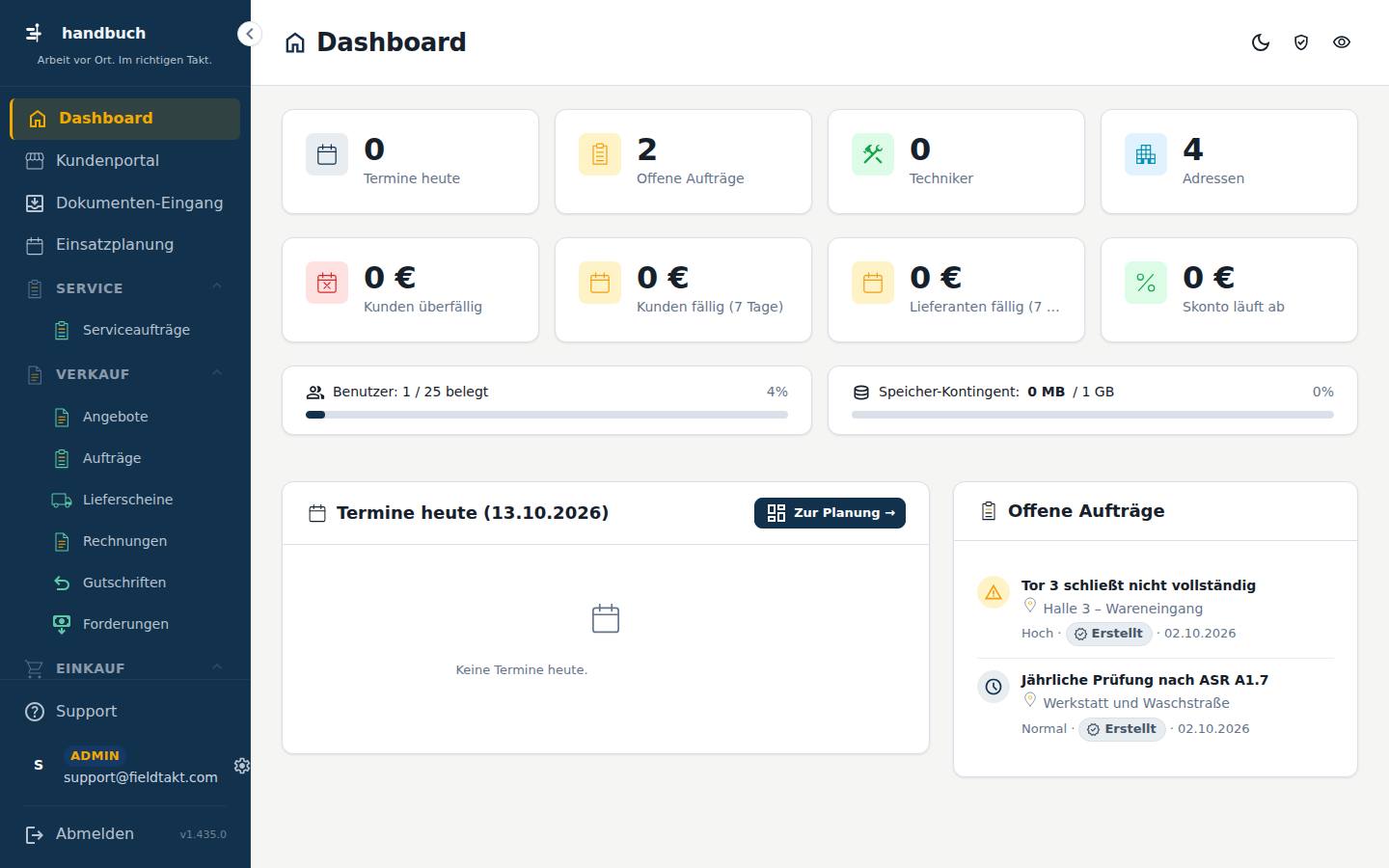Open the Adressen stat card
This screenshot has width=1389, height=868.
tap(1229, 161)
